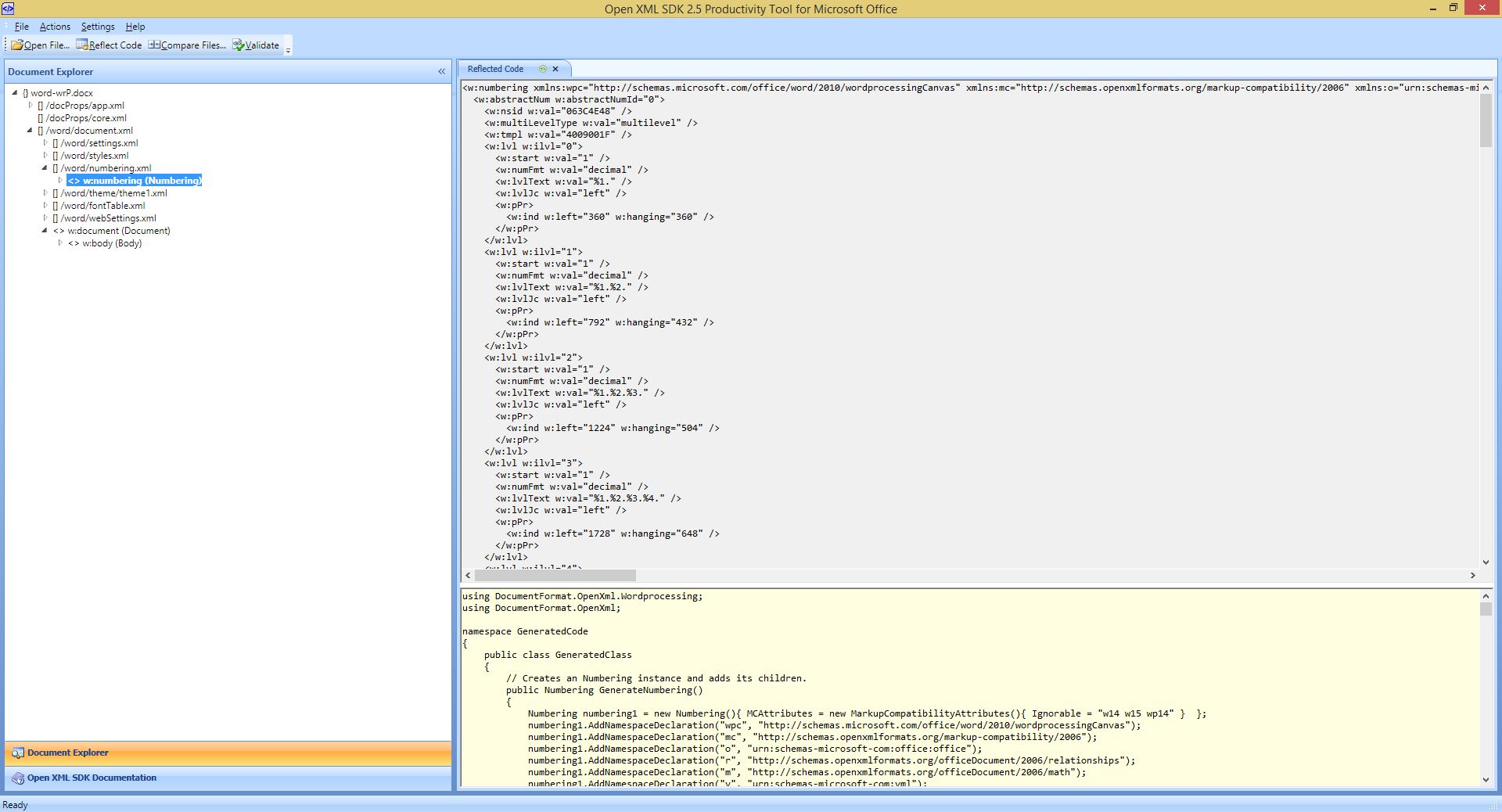The image size is (1502, 812).
Task: Click the XML pane scroll-right arrow
Action: tap(1473, 575)
